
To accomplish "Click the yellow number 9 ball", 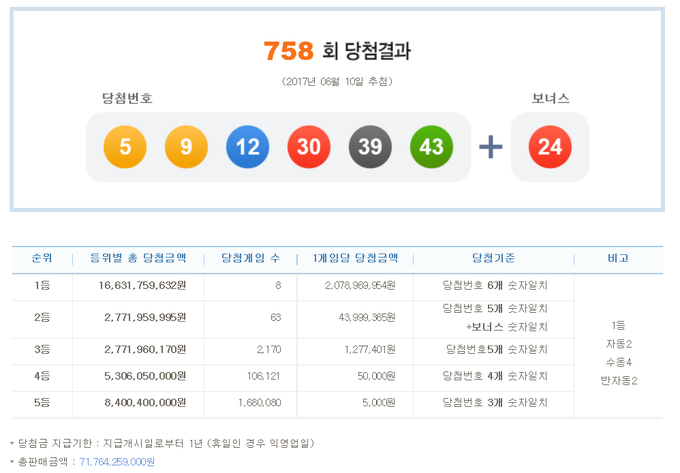I will (185, 147).
